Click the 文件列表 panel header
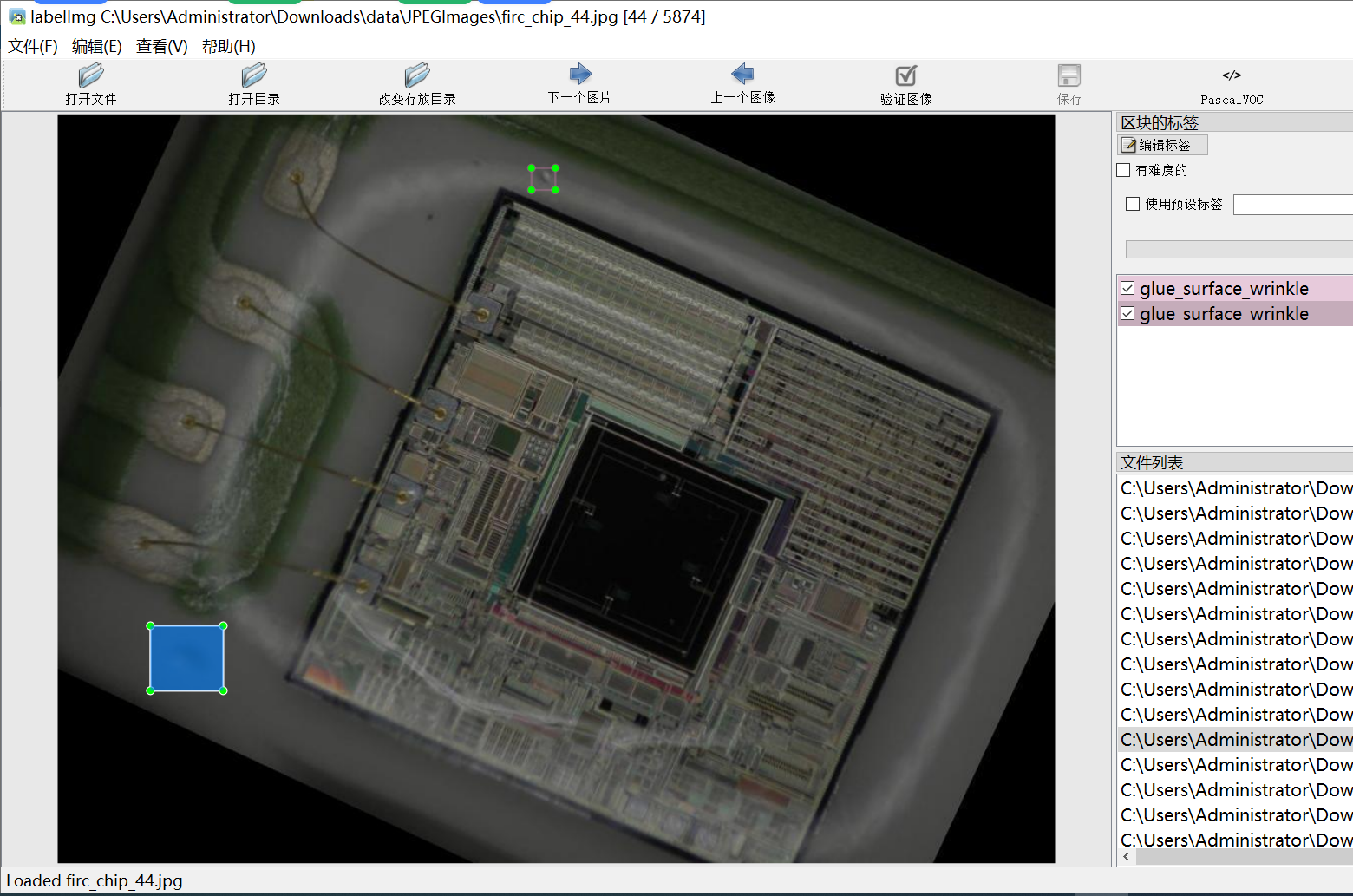The width and height of the screenshot is (1353, 896). (1235, 462)
